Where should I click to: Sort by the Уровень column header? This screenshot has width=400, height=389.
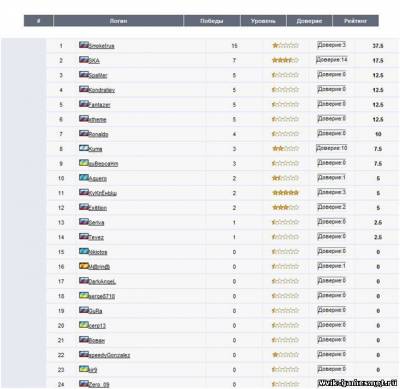pos(263,21)
